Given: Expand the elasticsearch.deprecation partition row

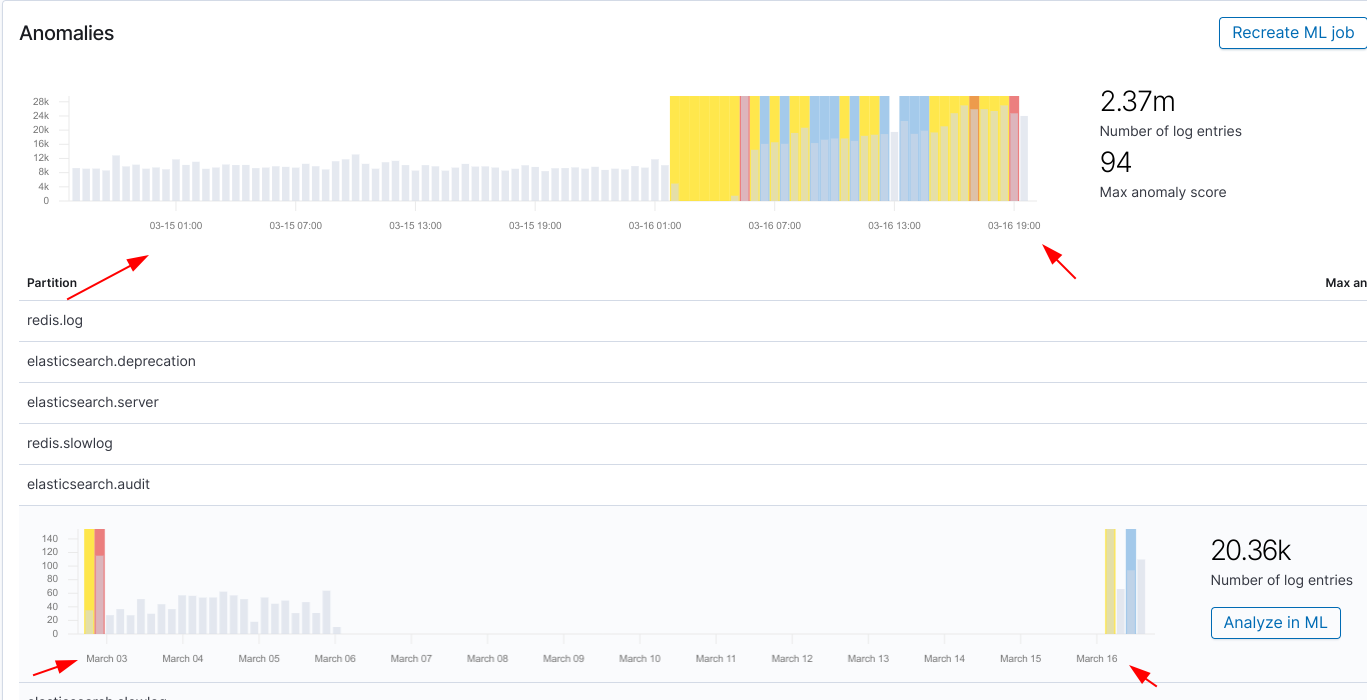Looking at the screenshot, I should (x=692, y=361).
